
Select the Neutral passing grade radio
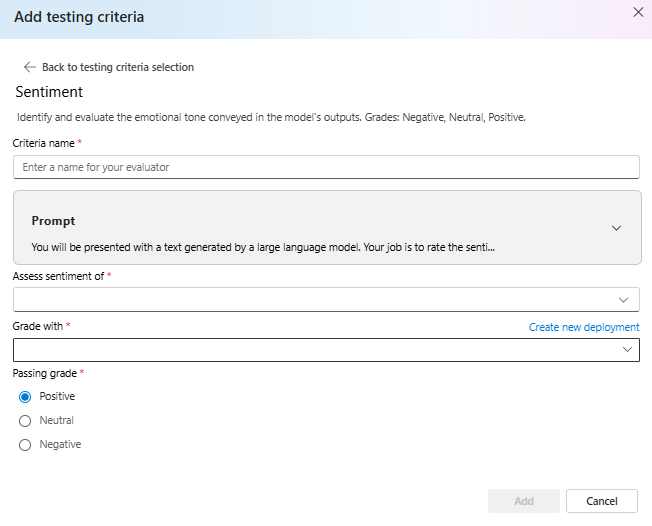point(25,421)
